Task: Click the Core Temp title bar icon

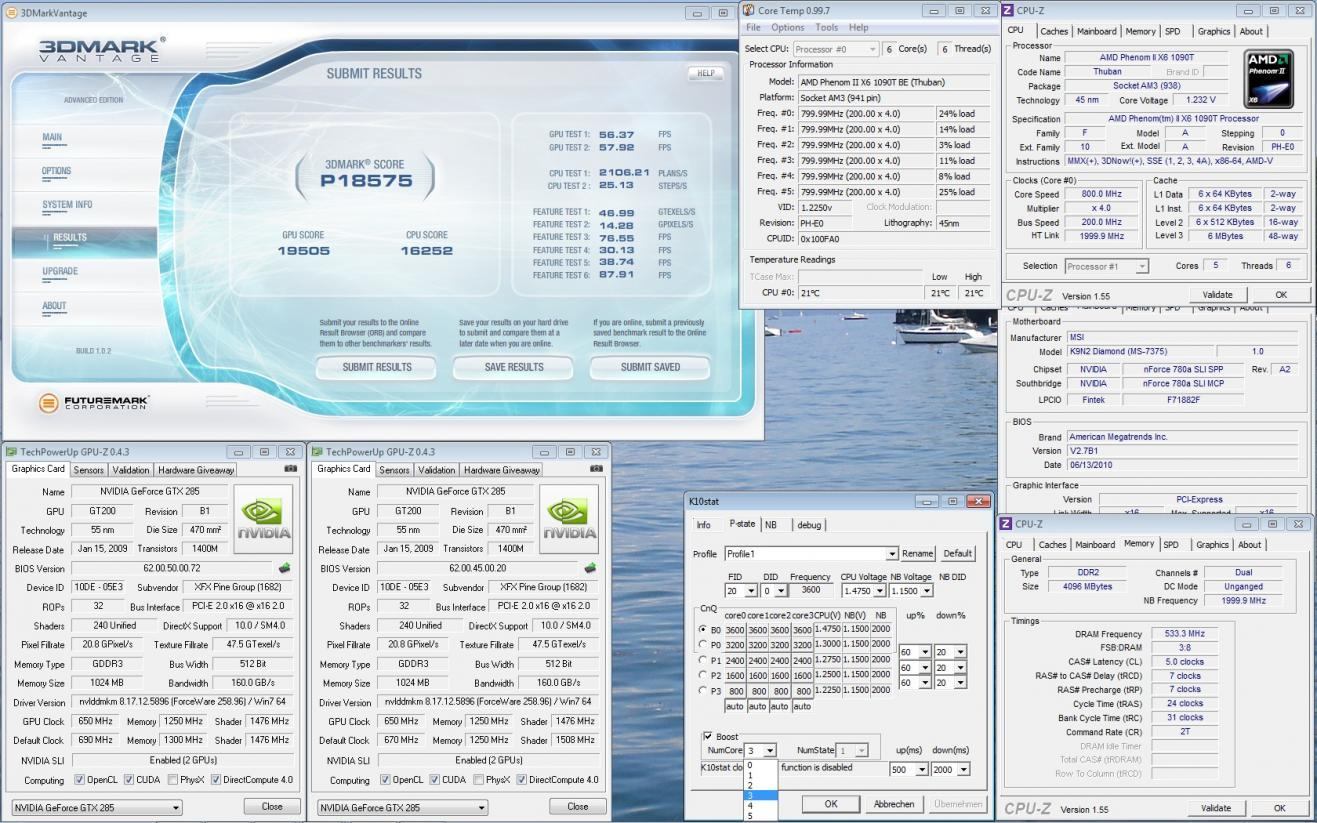Action: point(749,11)
